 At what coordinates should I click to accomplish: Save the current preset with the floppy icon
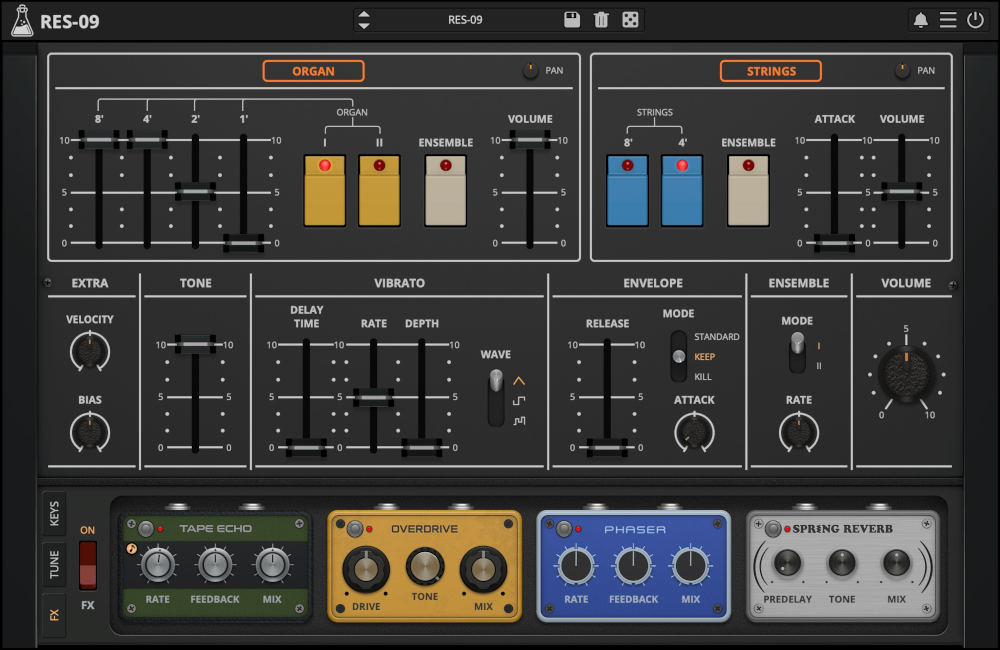[572, 18]
